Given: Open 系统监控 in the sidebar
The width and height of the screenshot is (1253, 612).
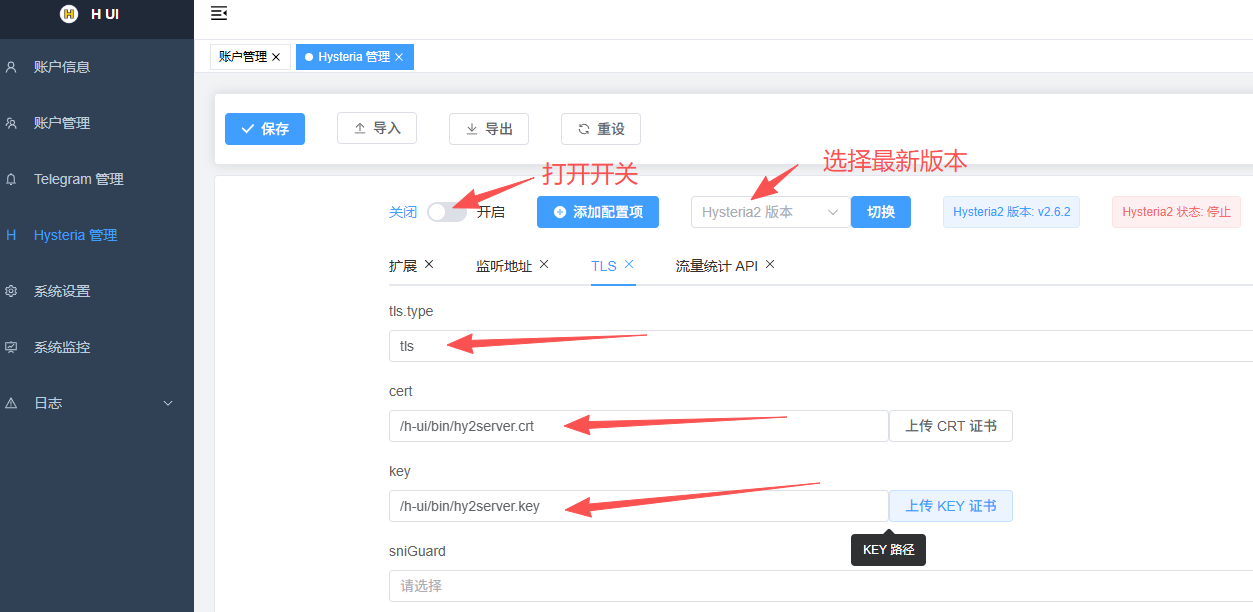Looking at the screenshot, I should pyautogui.click(x=62, y=347).
